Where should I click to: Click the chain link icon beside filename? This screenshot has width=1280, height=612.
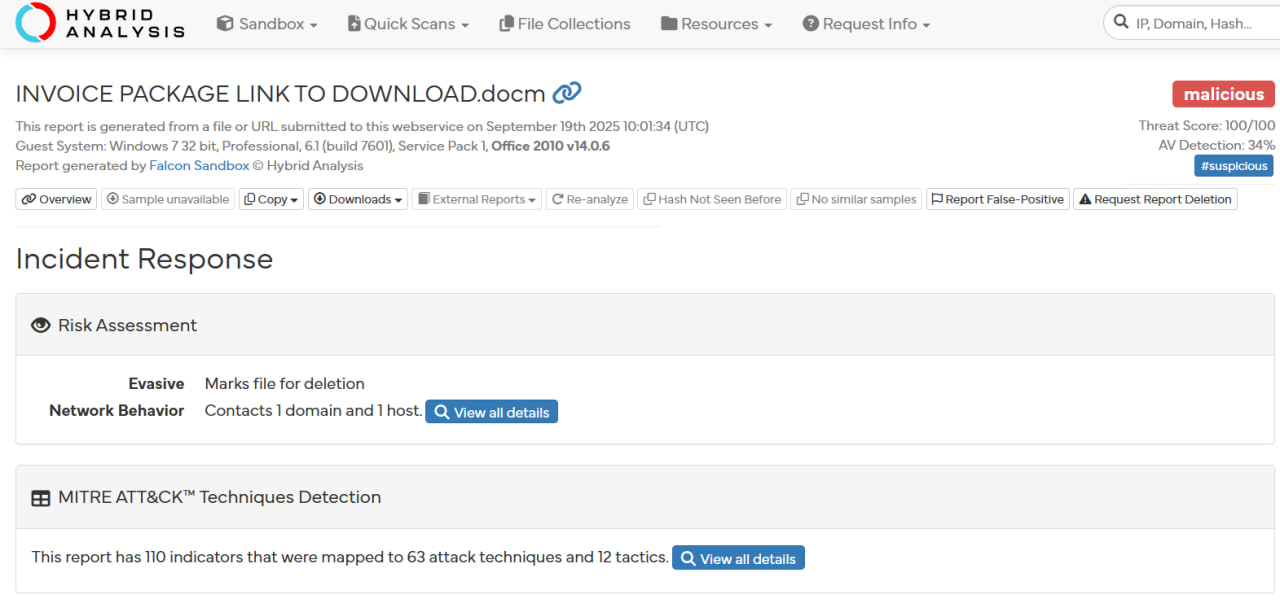click(567, 93)
